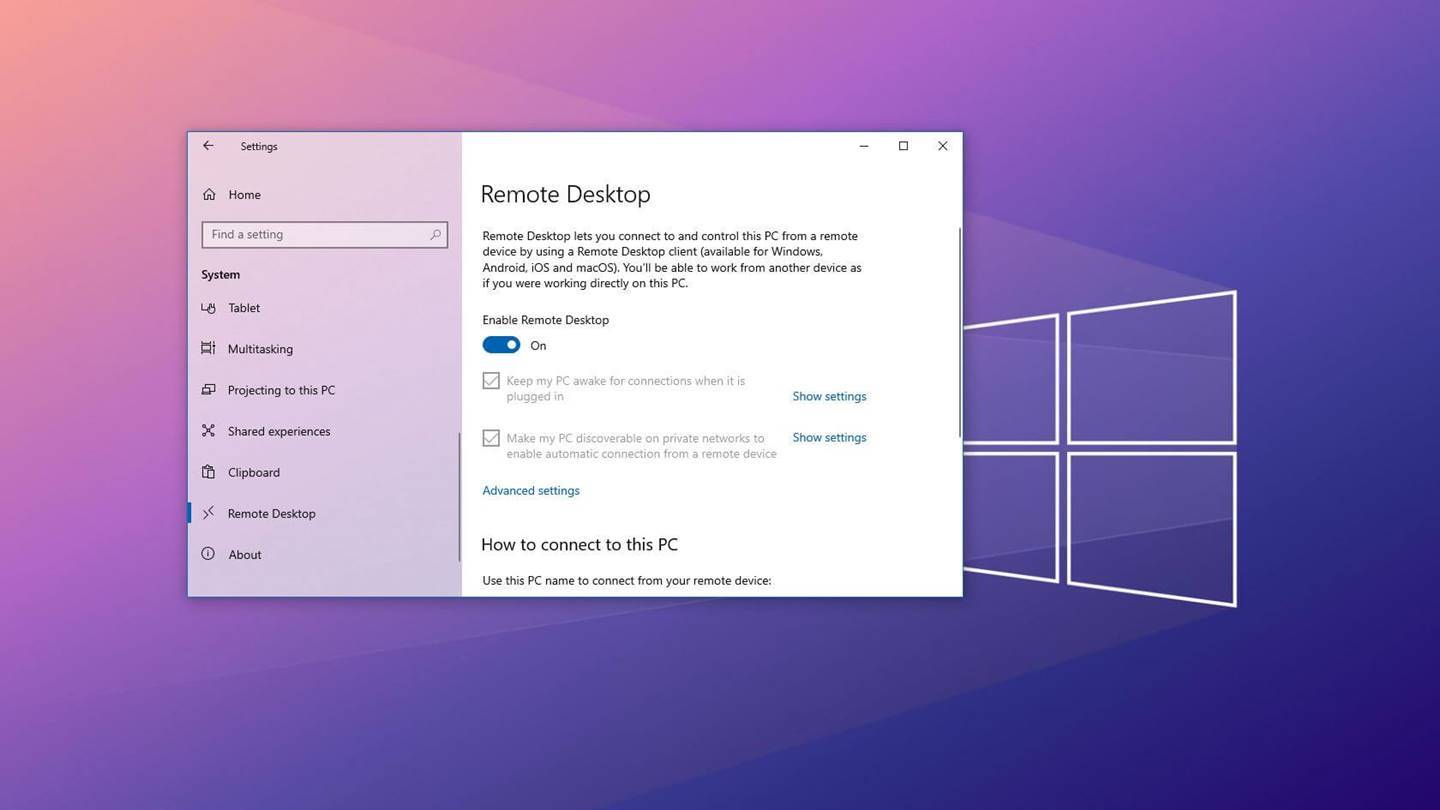Image resolution: width=1440 pixels, height=810 pixels.
Task: Select Remote Desktop in sidebar menu
Action: (x=271, y=513)
